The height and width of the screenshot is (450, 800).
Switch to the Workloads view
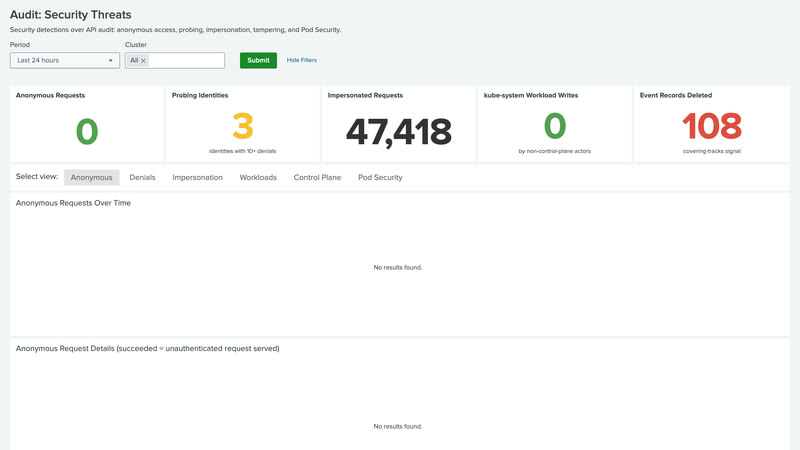tap(258, 178)
